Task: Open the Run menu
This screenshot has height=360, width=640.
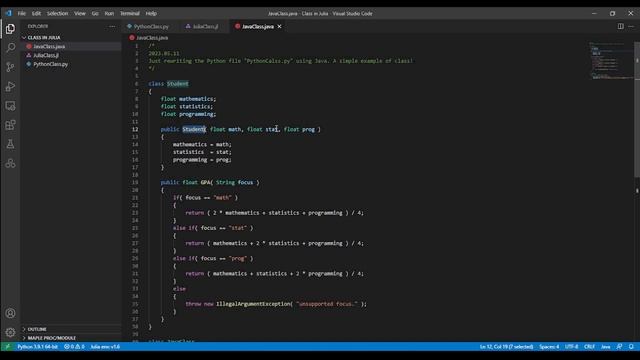Action: point(109,13)
